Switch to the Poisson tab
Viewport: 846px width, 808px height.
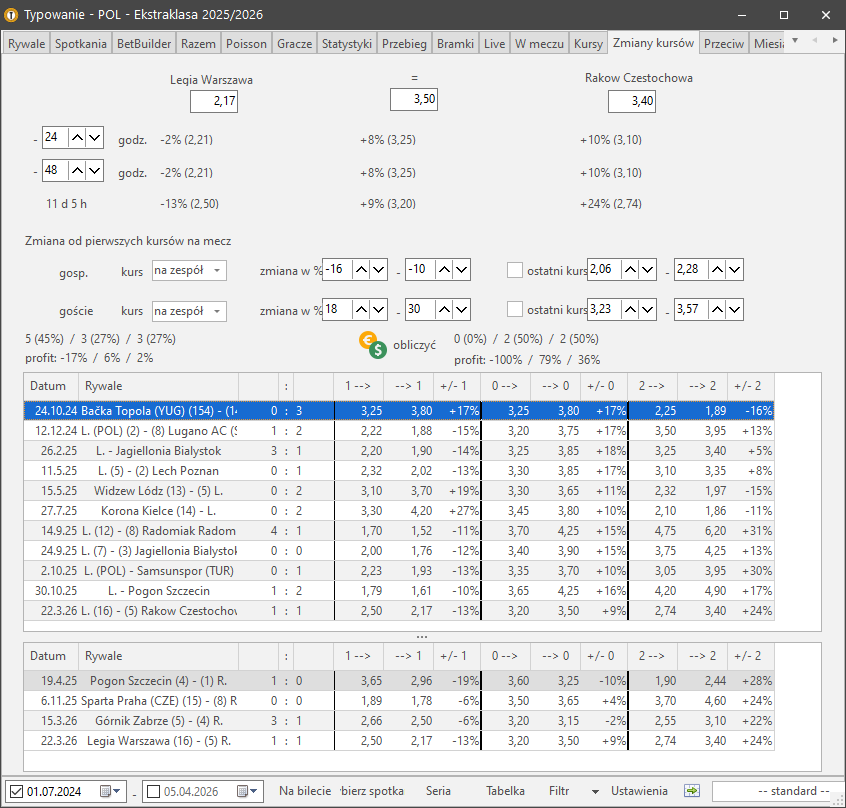[x=246, y=44]
